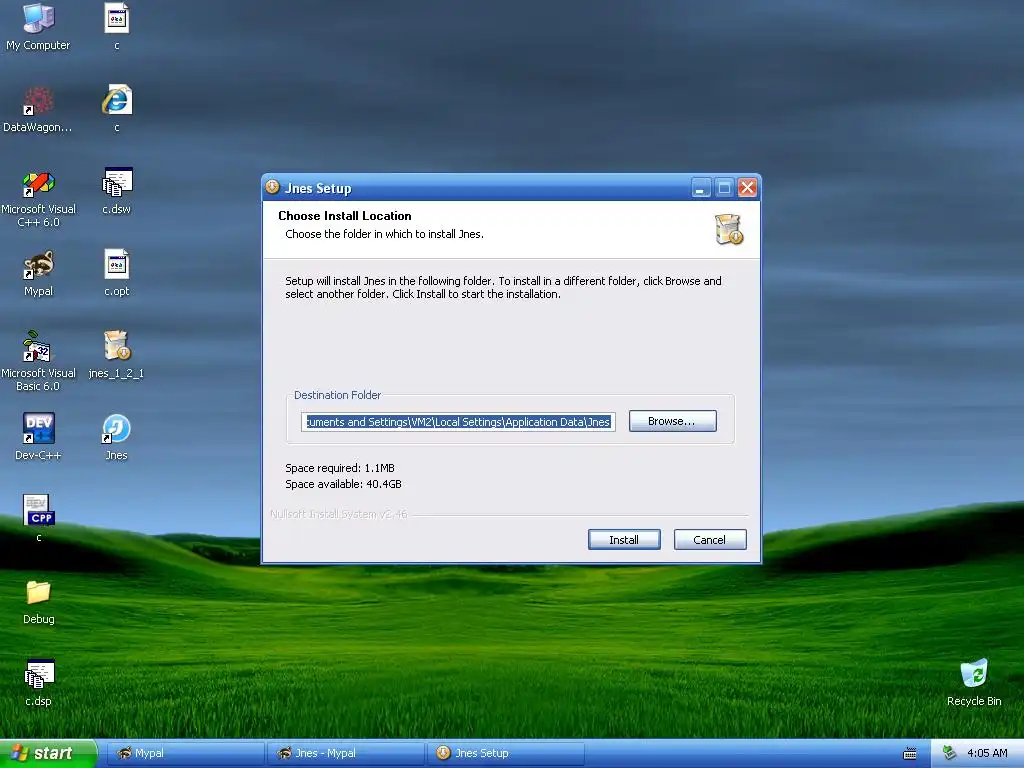Launch the Jnes desktop shortcut
The image size is (1024, 768).
coord(116,436)
